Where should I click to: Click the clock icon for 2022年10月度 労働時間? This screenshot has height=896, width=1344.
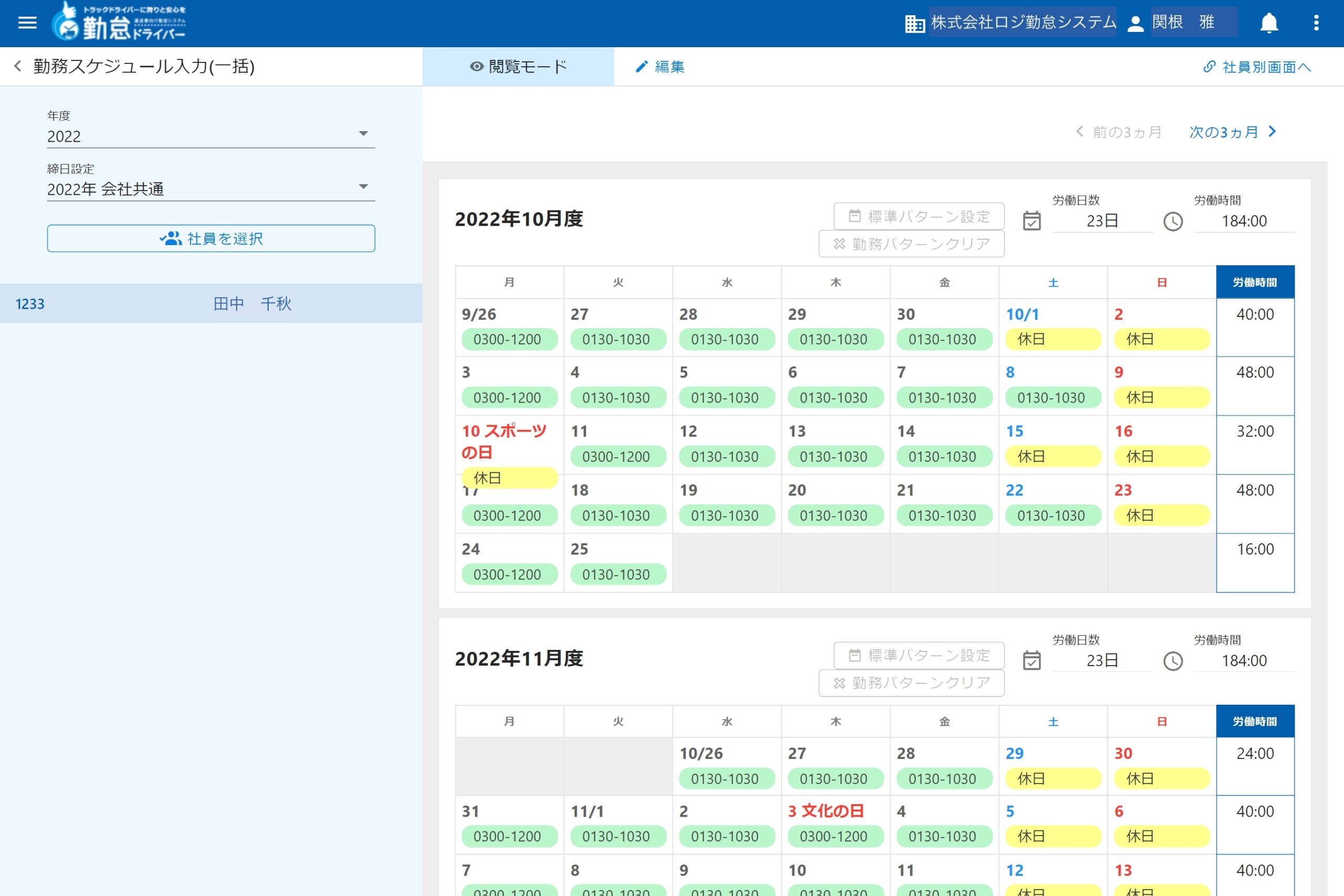coord(1172,221)
